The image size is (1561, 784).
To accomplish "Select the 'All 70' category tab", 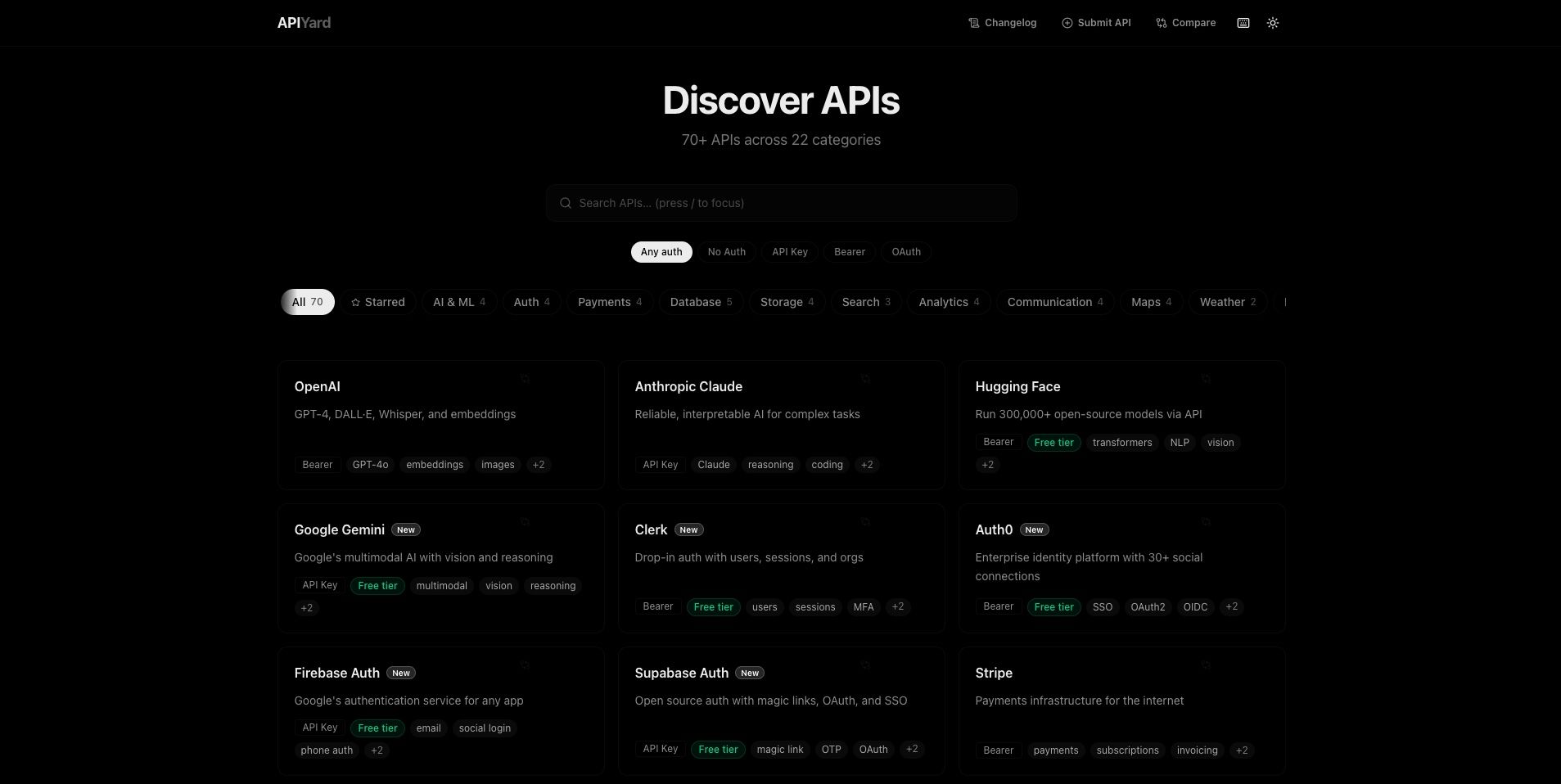I will (308, 302).
